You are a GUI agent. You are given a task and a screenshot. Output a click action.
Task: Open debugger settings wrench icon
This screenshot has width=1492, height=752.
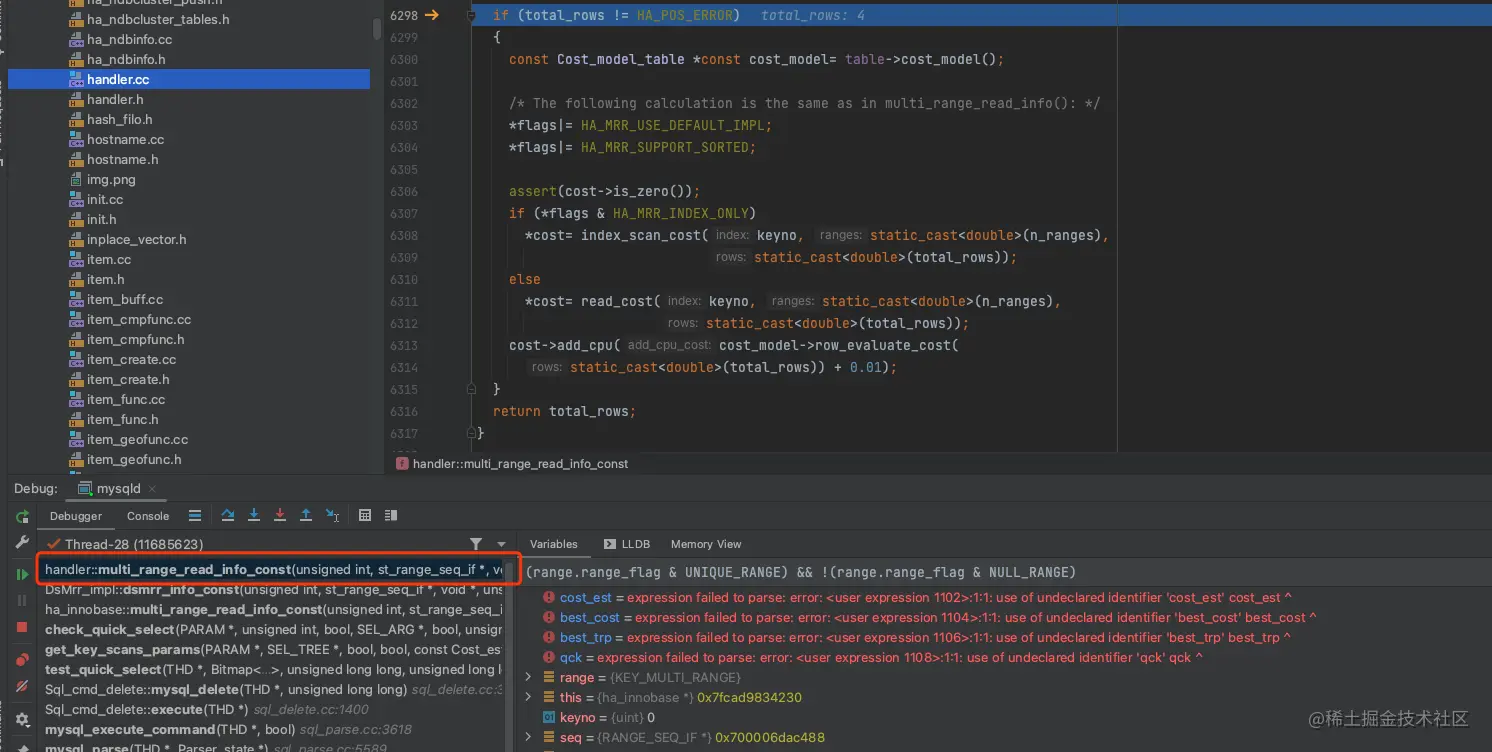click(21, 542)
